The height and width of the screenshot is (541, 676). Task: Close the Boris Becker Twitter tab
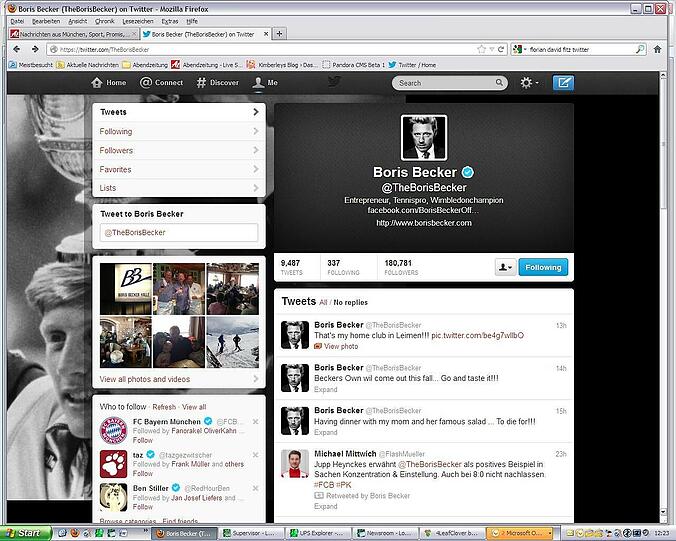coord(266,34)
